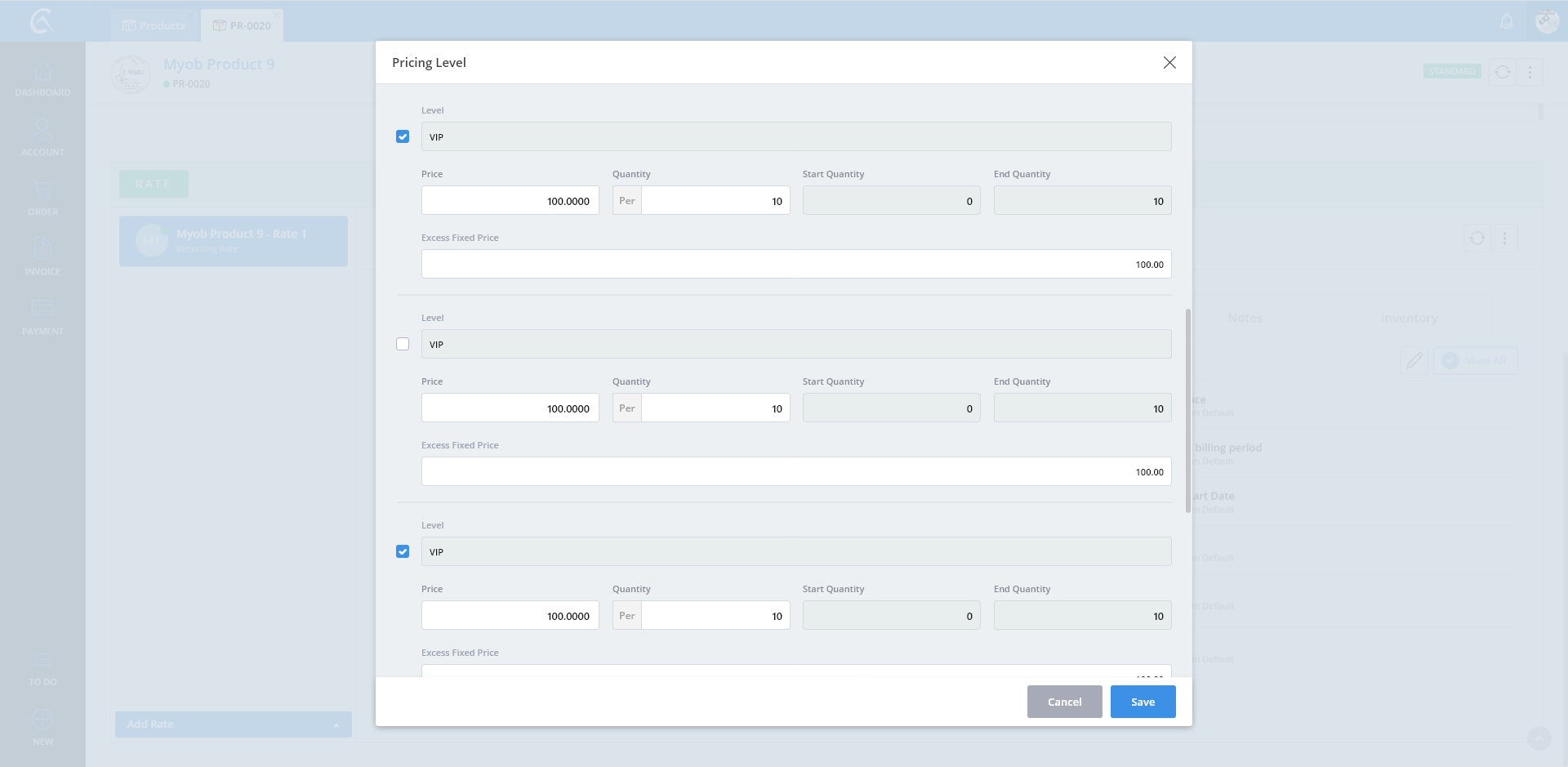Open the Invoice sidebar icon
The height and width of the screenshot is (767, 1568).
(x=42, y=256)
